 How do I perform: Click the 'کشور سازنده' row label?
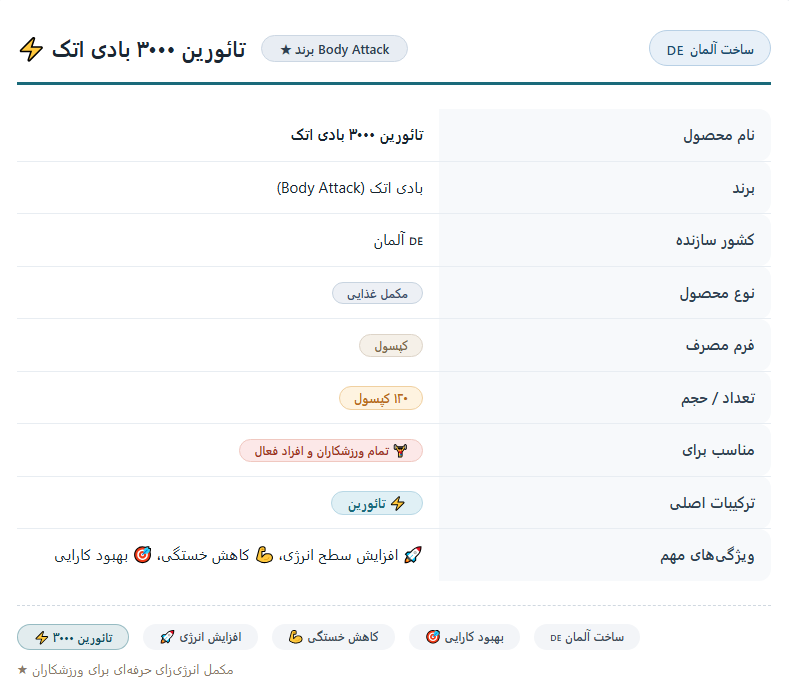pyautogui.click(x=715, y=240)
